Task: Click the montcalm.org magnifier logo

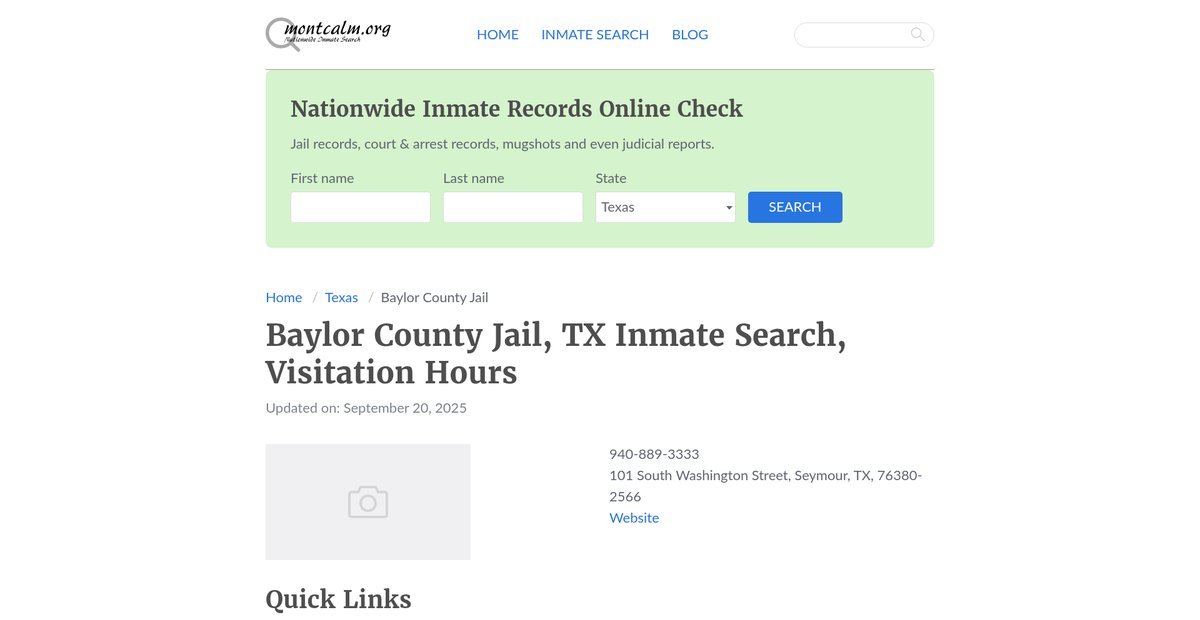Action: [x=328, y=34]
